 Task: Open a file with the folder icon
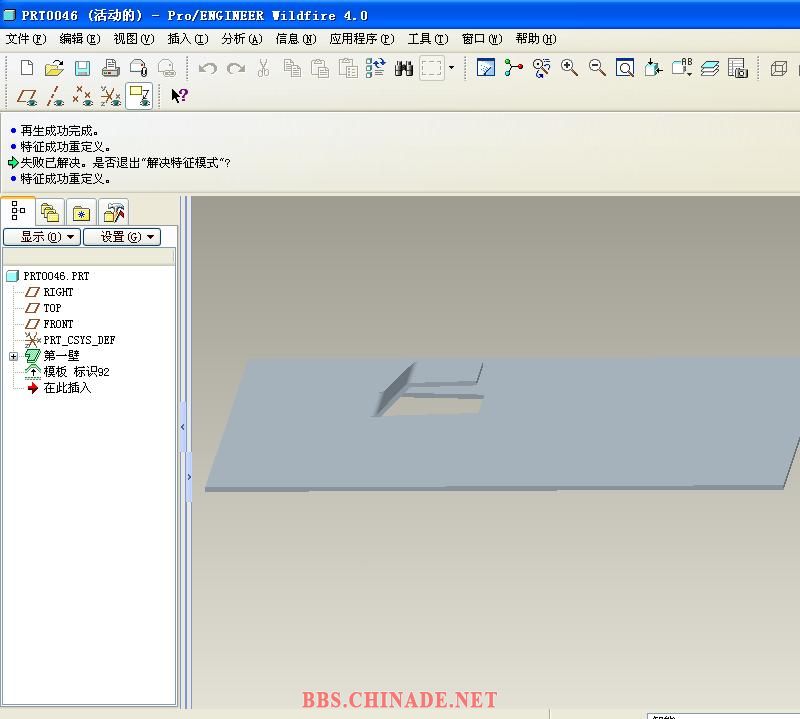click(54, 68)
